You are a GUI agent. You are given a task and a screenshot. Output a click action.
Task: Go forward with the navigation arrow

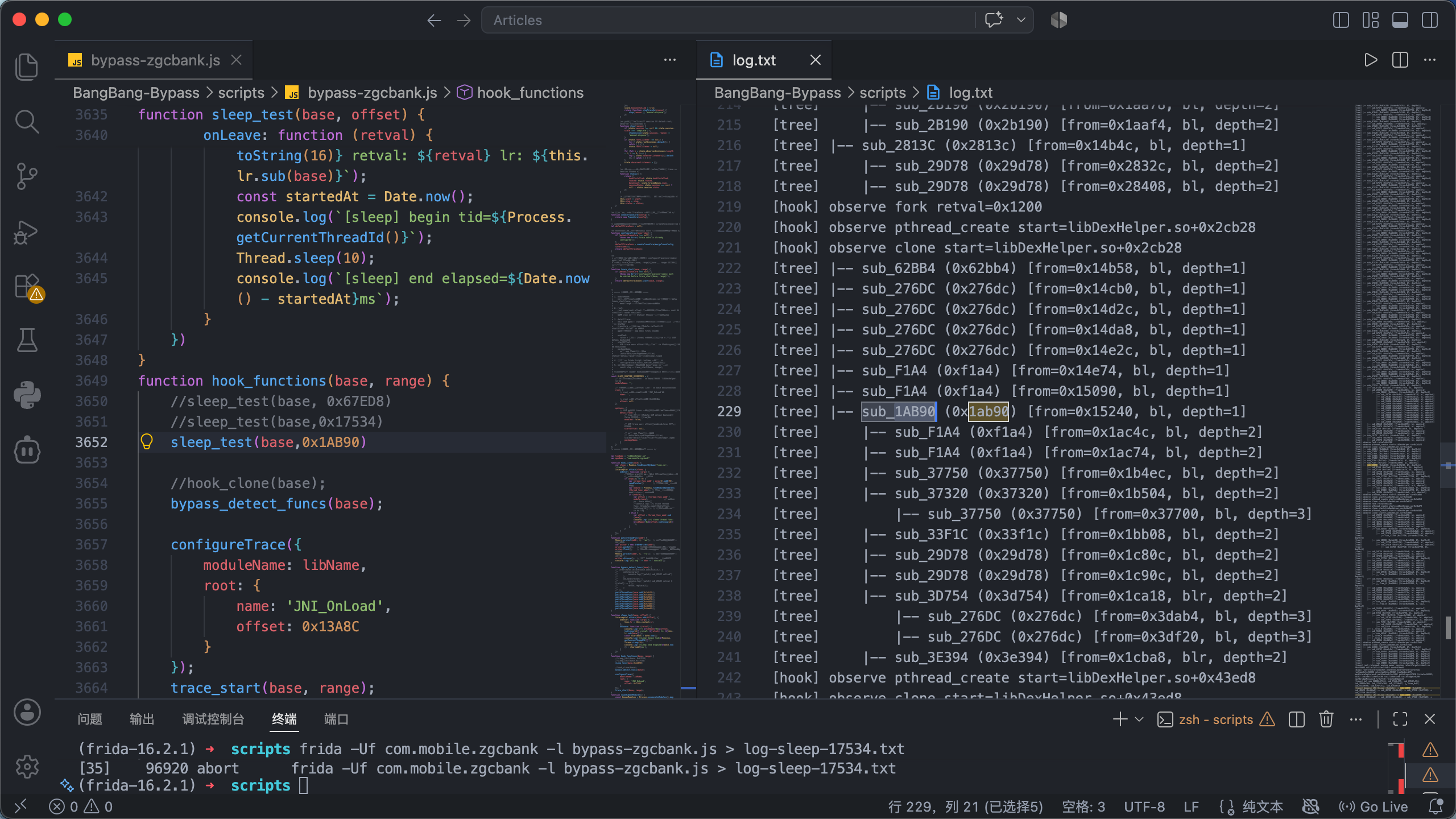464,20
